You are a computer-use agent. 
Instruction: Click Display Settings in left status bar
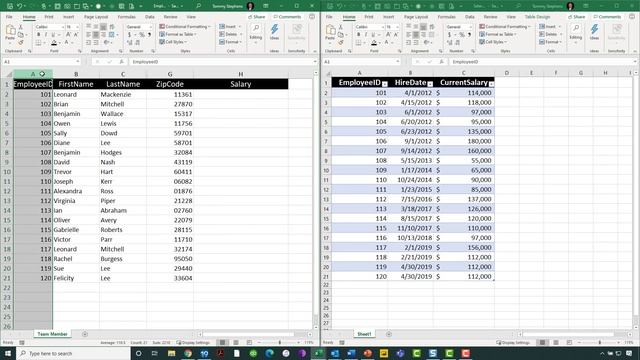point(193,342)
